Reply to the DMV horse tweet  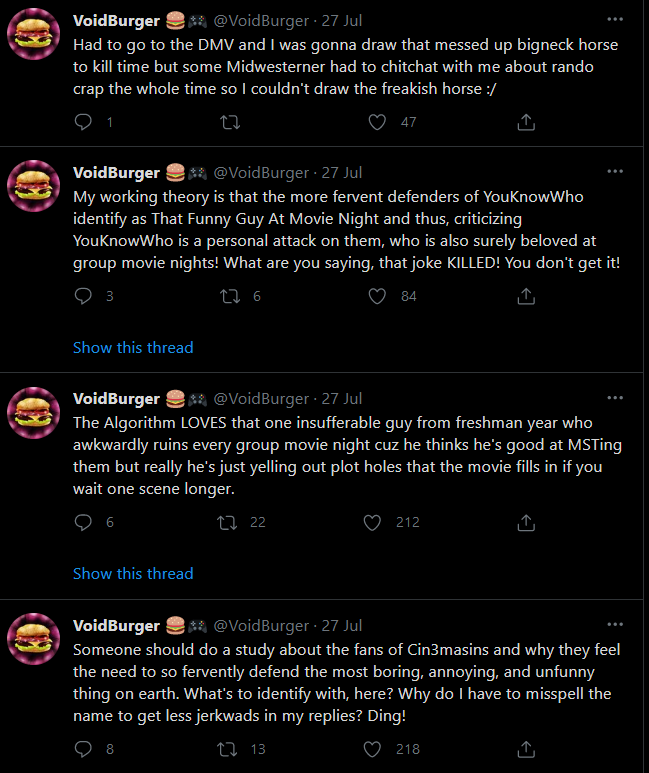pos(83,122)
